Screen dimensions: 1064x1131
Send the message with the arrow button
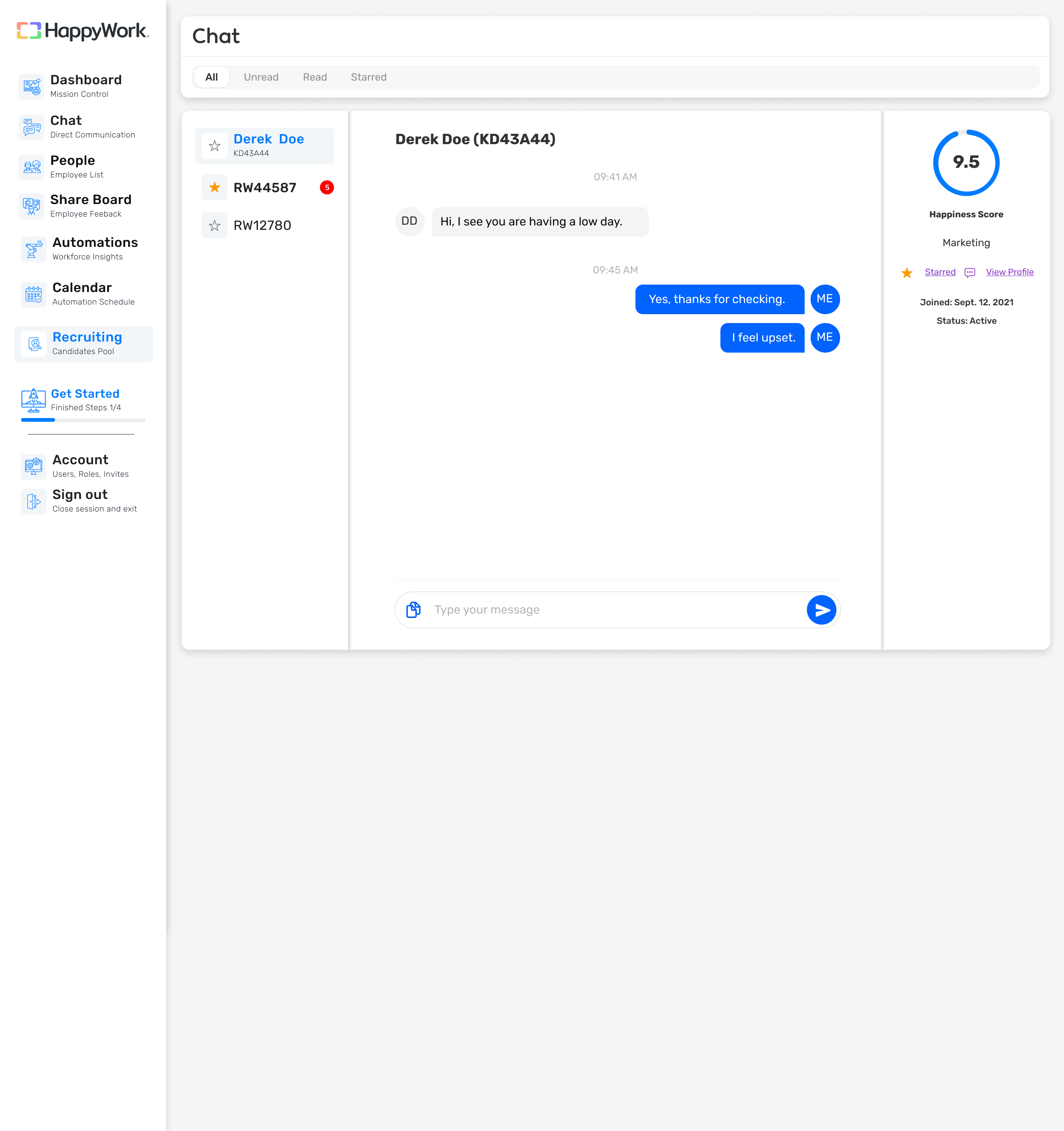click(x=821, y=610)
